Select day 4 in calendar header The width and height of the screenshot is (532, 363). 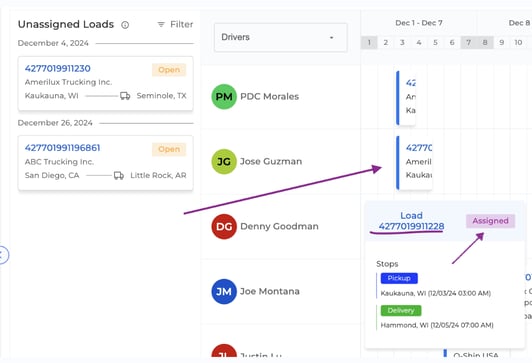[419, 43]
